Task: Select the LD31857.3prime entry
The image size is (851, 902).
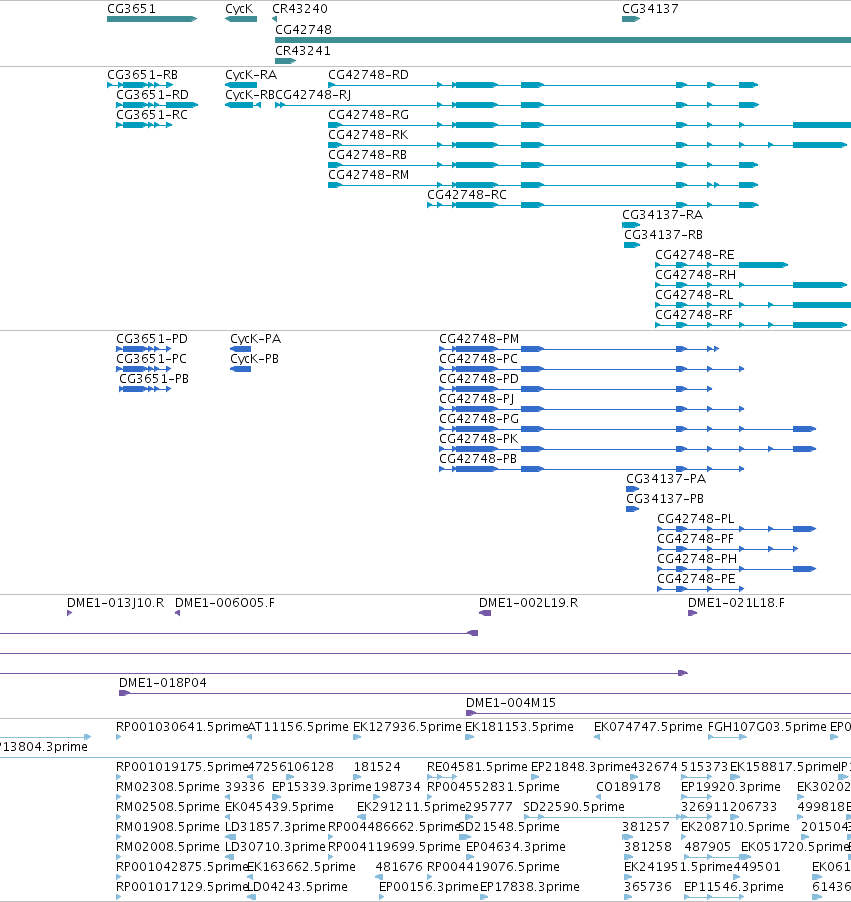Action: click(228, 837)
